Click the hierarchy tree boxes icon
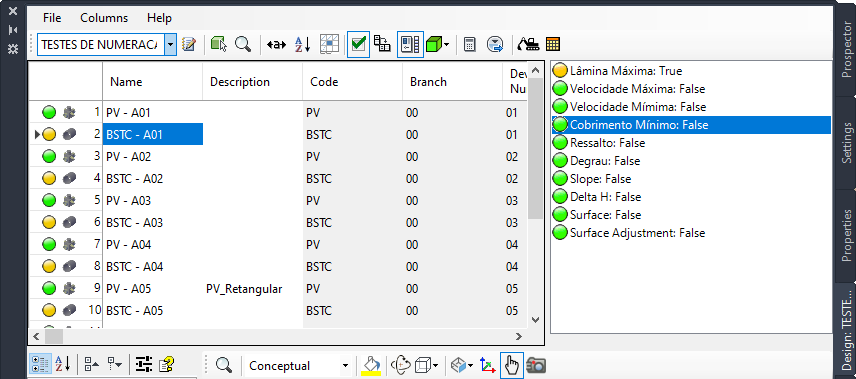The width and height of the screenshot is (856, 379). 382,44
